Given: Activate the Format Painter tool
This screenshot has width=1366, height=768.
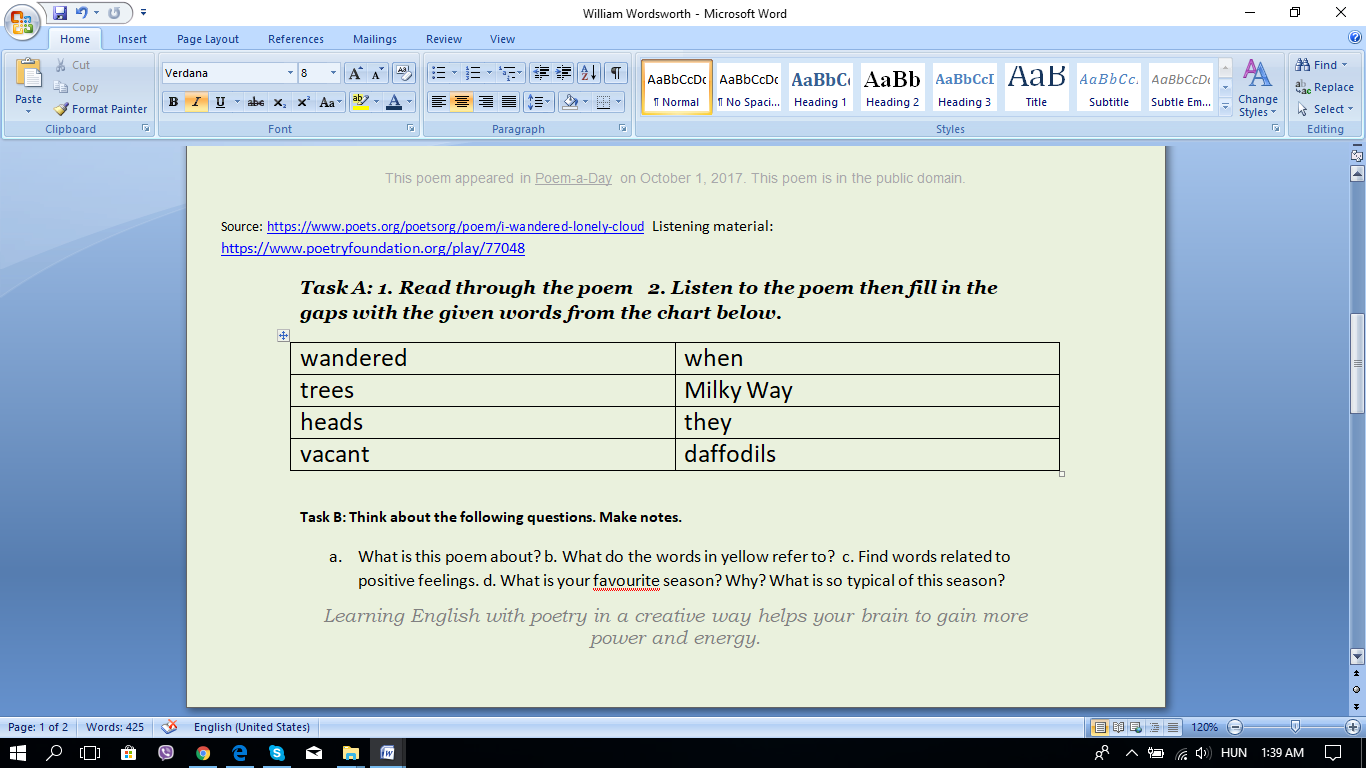Looking at the screenshot, I should (100, 109).
